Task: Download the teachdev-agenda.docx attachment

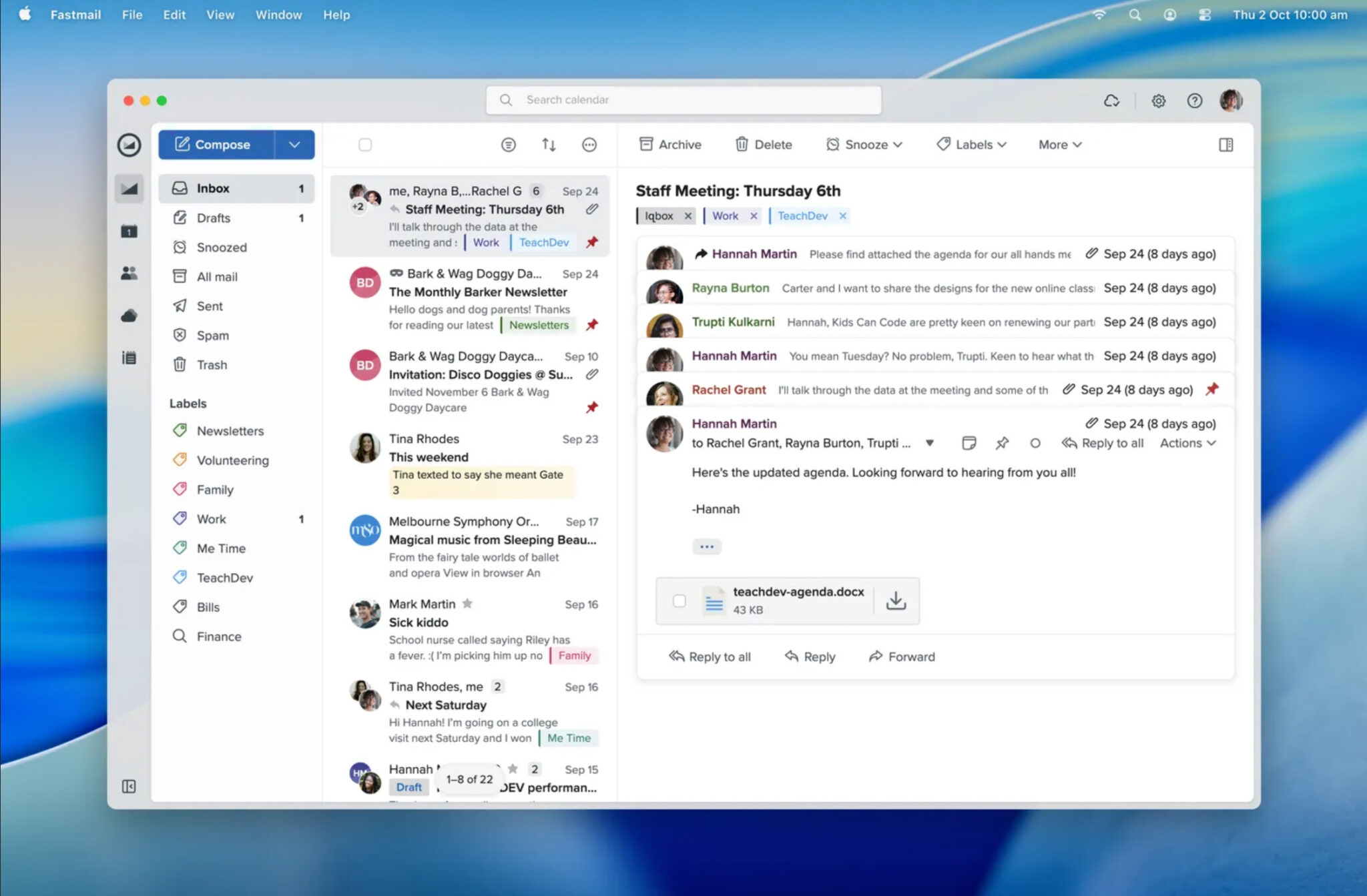Action: pos(896,600)
